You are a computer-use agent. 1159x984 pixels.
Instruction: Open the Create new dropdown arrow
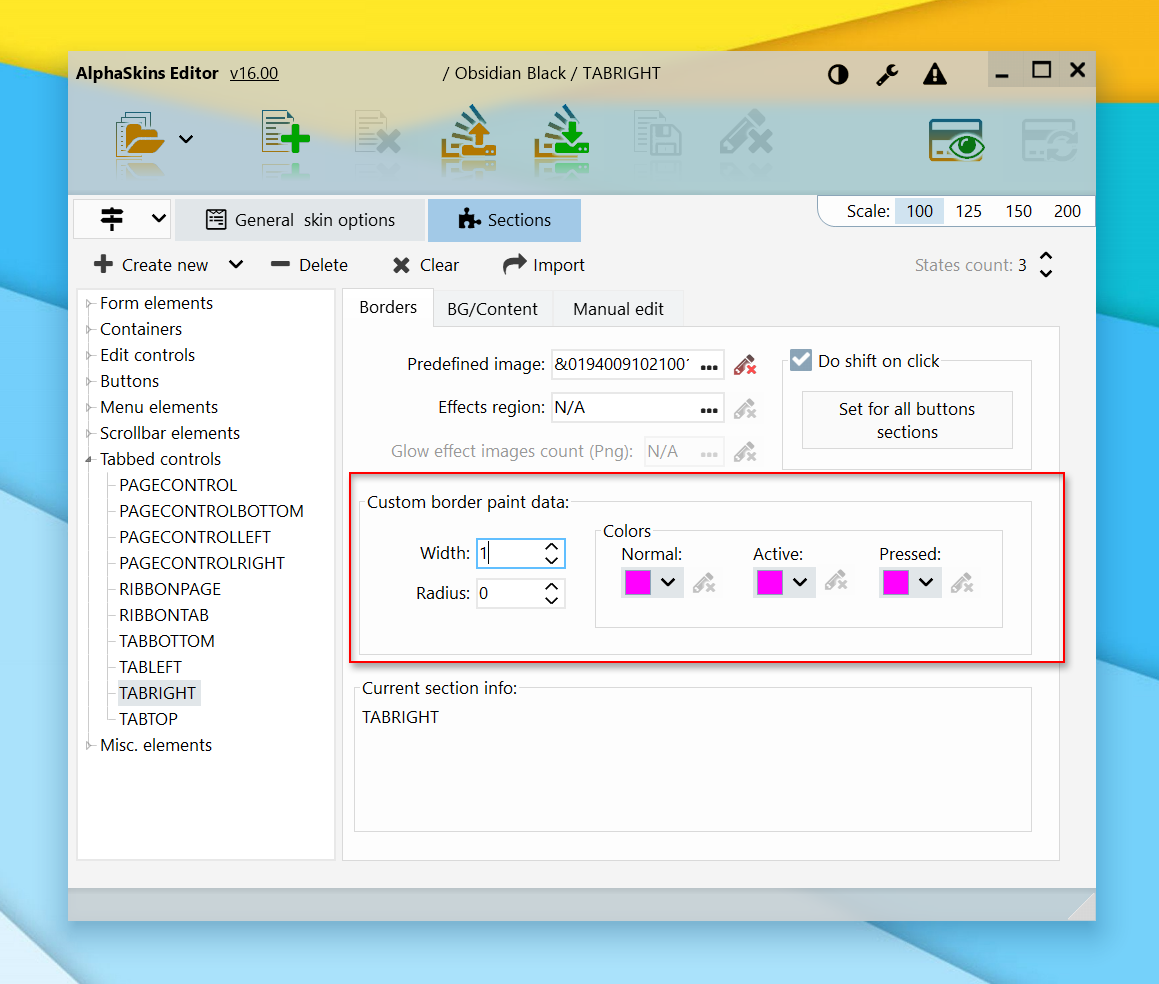236,264
